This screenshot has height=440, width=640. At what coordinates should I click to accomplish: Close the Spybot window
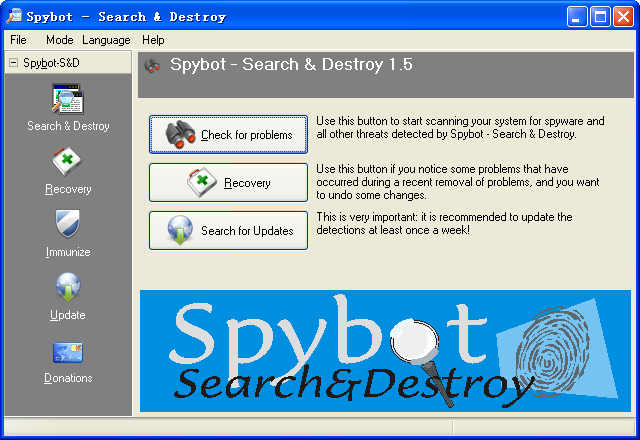click(623, 16)
